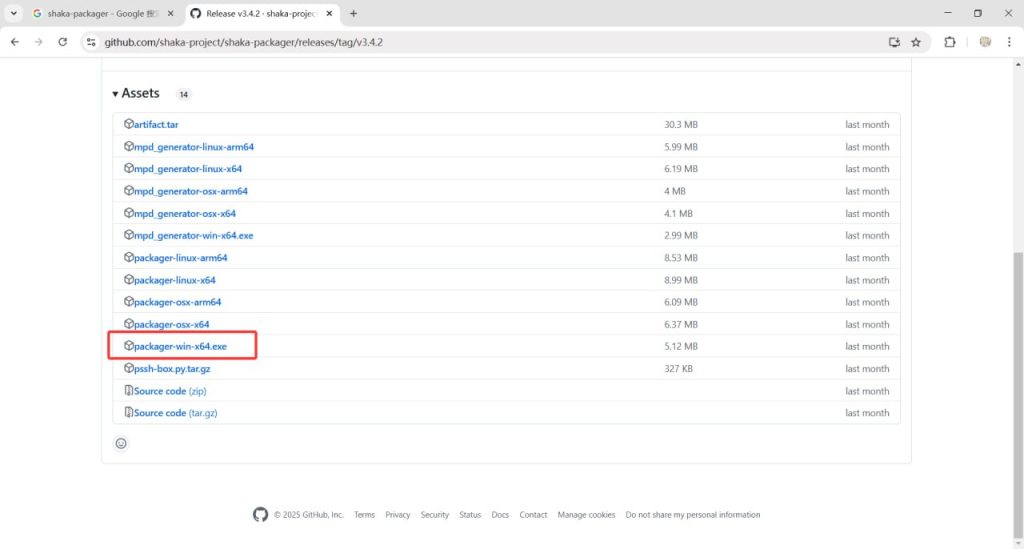Open the Security footer link
This screenshot has height=549, width=1024.
[x=435, y=515]
